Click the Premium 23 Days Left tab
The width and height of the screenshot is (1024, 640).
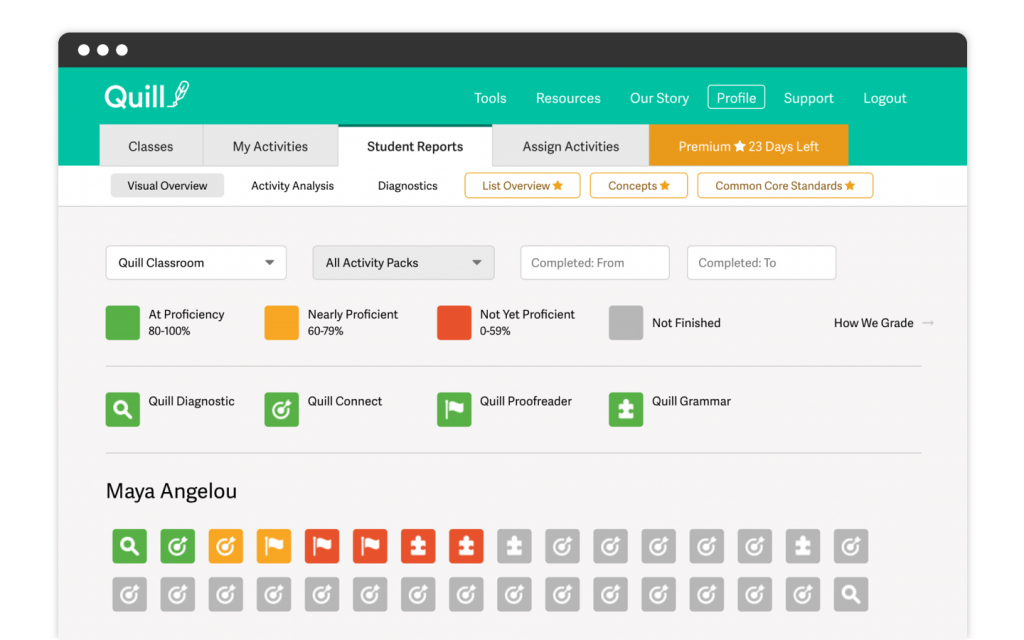coord(748,145)
